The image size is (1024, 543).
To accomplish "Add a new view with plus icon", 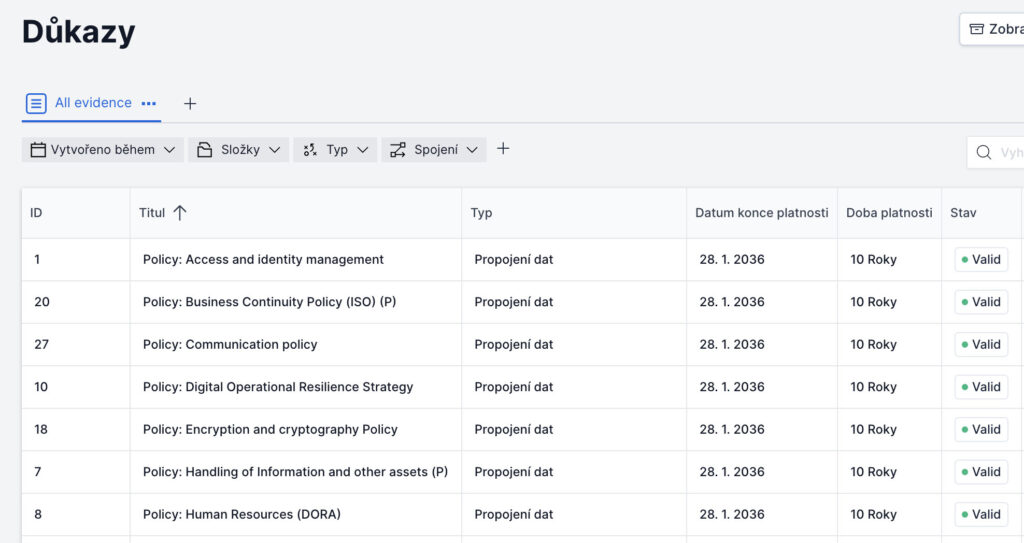I will pyautogui.click(x=190, y=103).
